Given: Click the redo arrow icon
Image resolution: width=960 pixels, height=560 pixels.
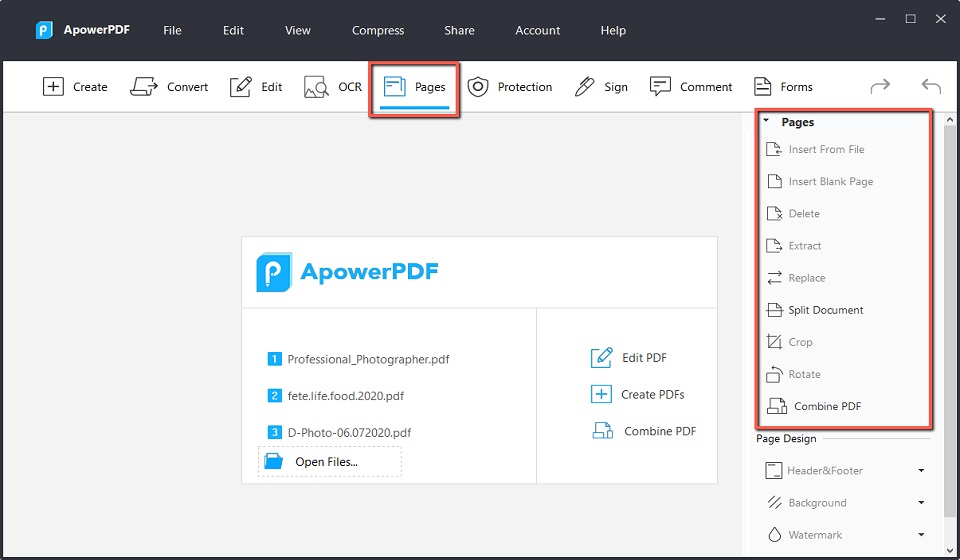Looking at the screenshot, I should tap(880, 87).
